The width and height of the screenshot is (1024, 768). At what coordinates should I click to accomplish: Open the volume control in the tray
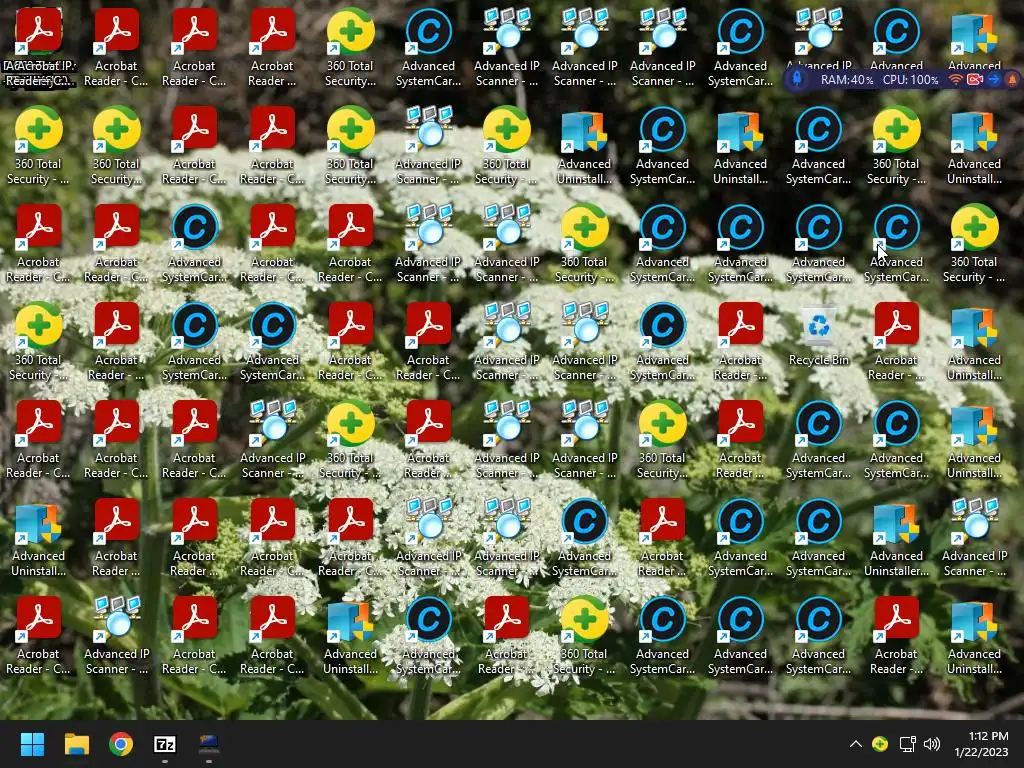[x=932, y=744]
